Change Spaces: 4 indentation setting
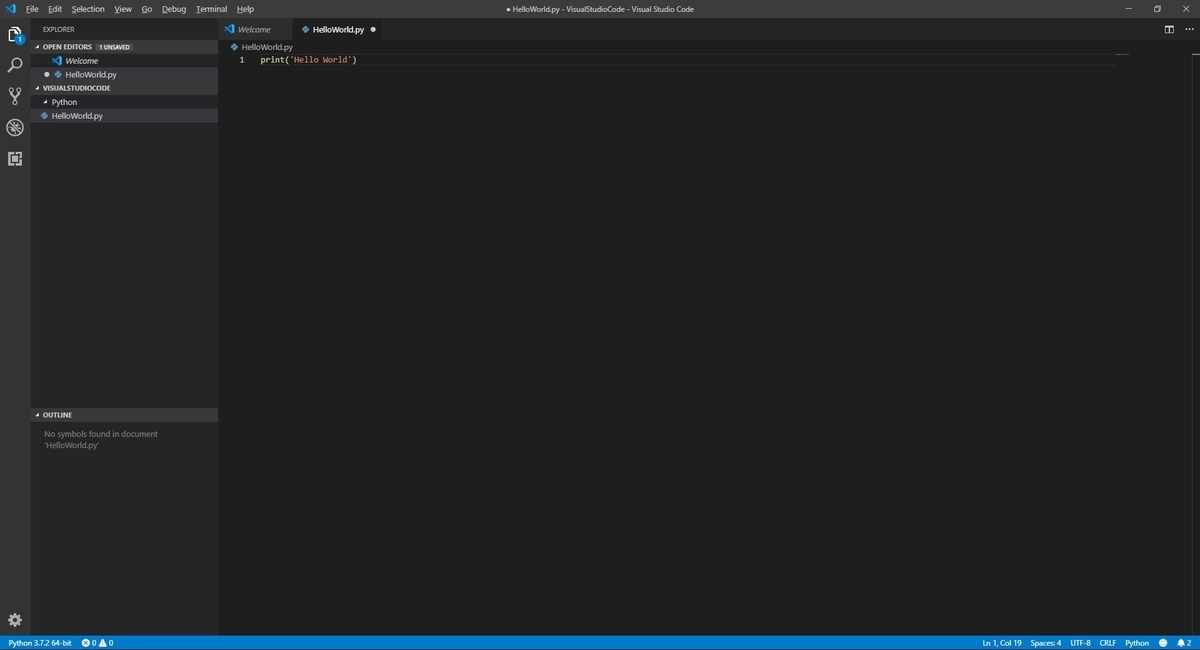This screenshot has width=1200, height=650. coord(1046,643)
